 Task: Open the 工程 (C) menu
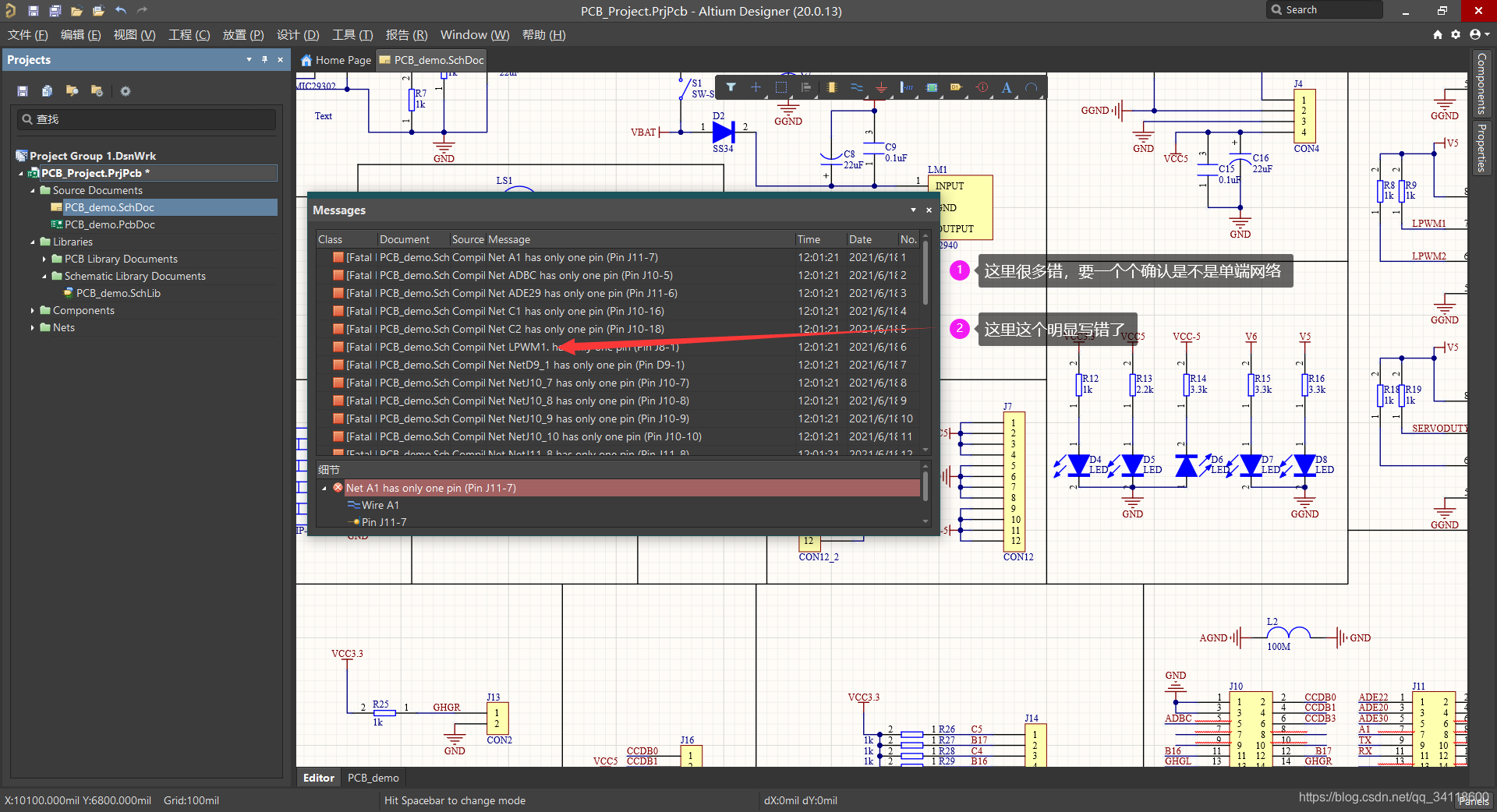tap(189, 35)
